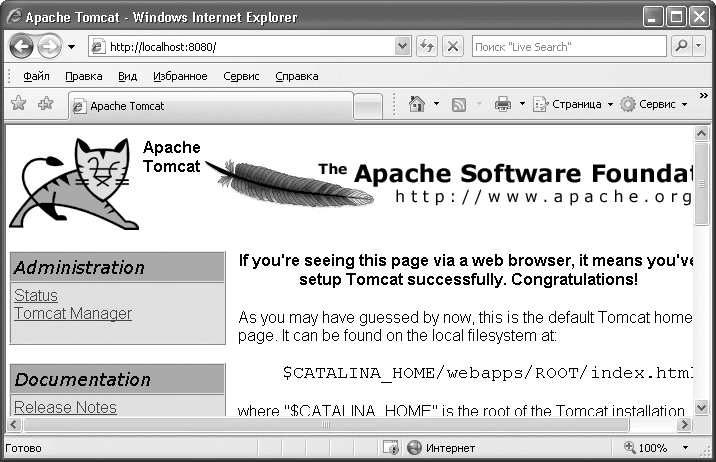Open the Release Notes link

click(65, 407)
